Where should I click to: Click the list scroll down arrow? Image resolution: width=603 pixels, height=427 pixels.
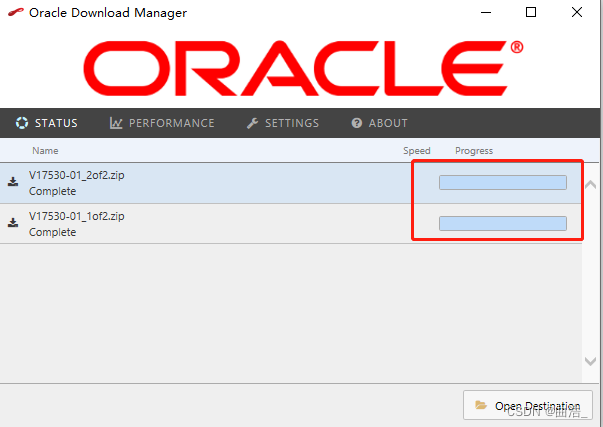point(590,361)
